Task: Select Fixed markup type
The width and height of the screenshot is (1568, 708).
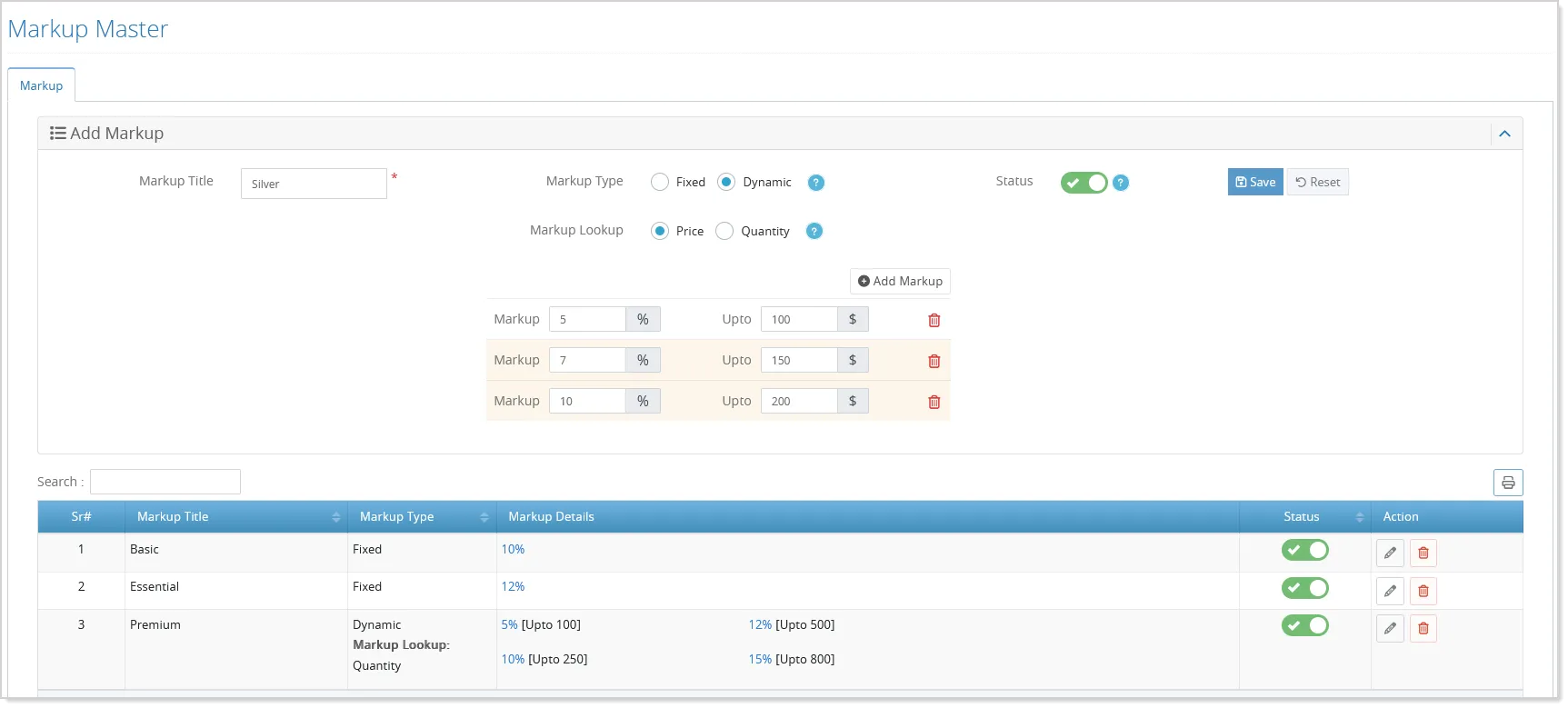Action: [x=660, y=182]
